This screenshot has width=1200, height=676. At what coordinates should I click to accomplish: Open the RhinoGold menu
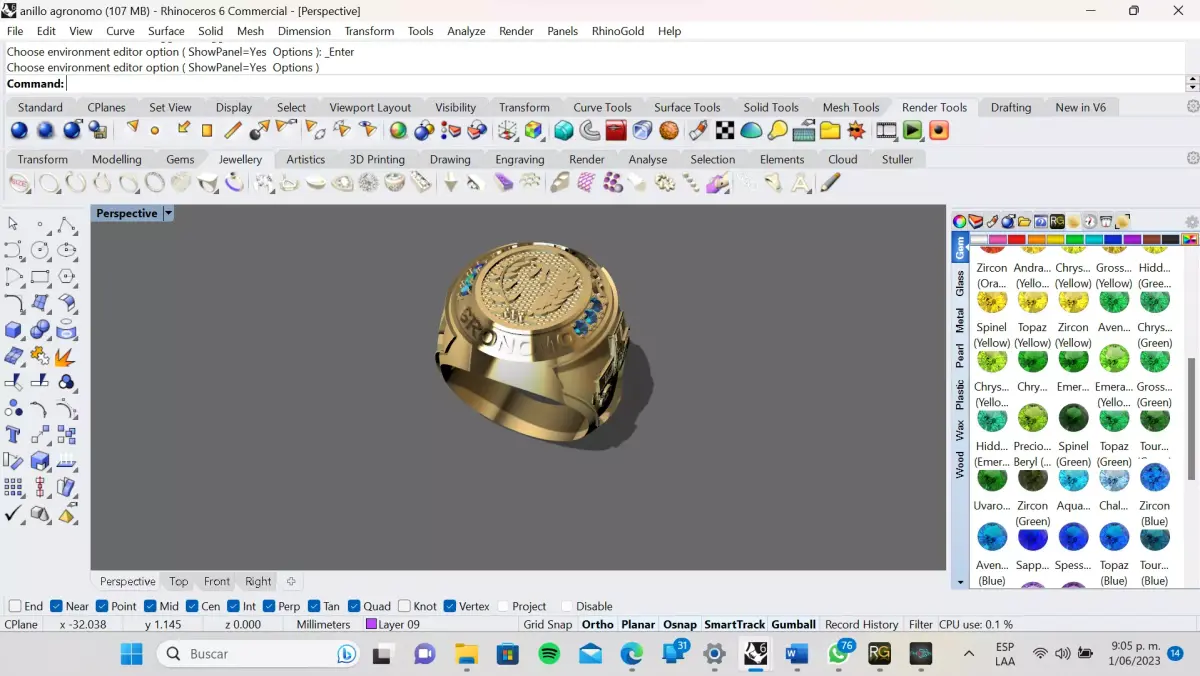tap(617, 31)
